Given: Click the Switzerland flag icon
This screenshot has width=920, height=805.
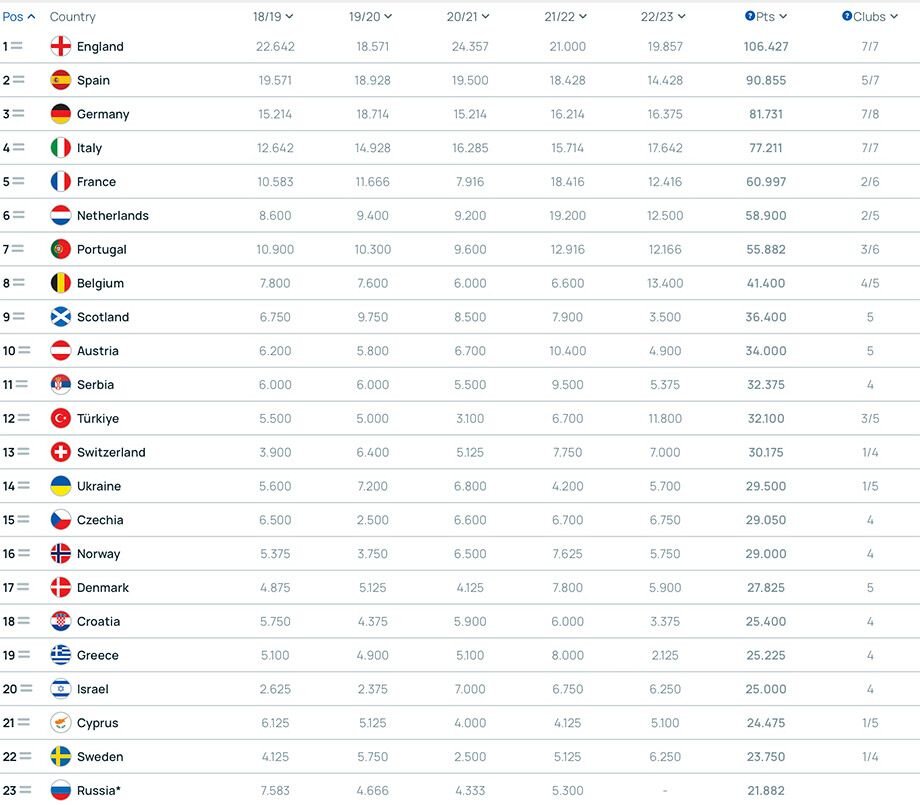Looking at the screenshot, I should coord(60,452).
